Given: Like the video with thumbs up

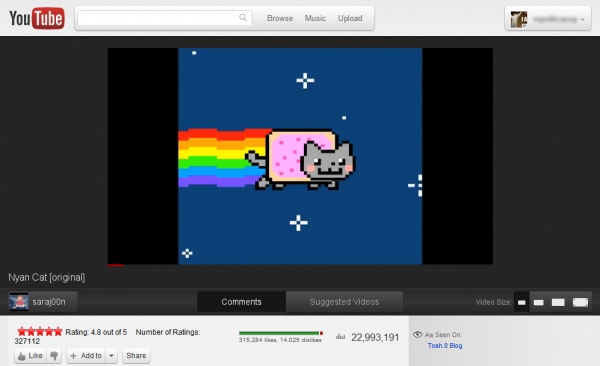Looking at the screenshot, I should click(x=30, y=356).
